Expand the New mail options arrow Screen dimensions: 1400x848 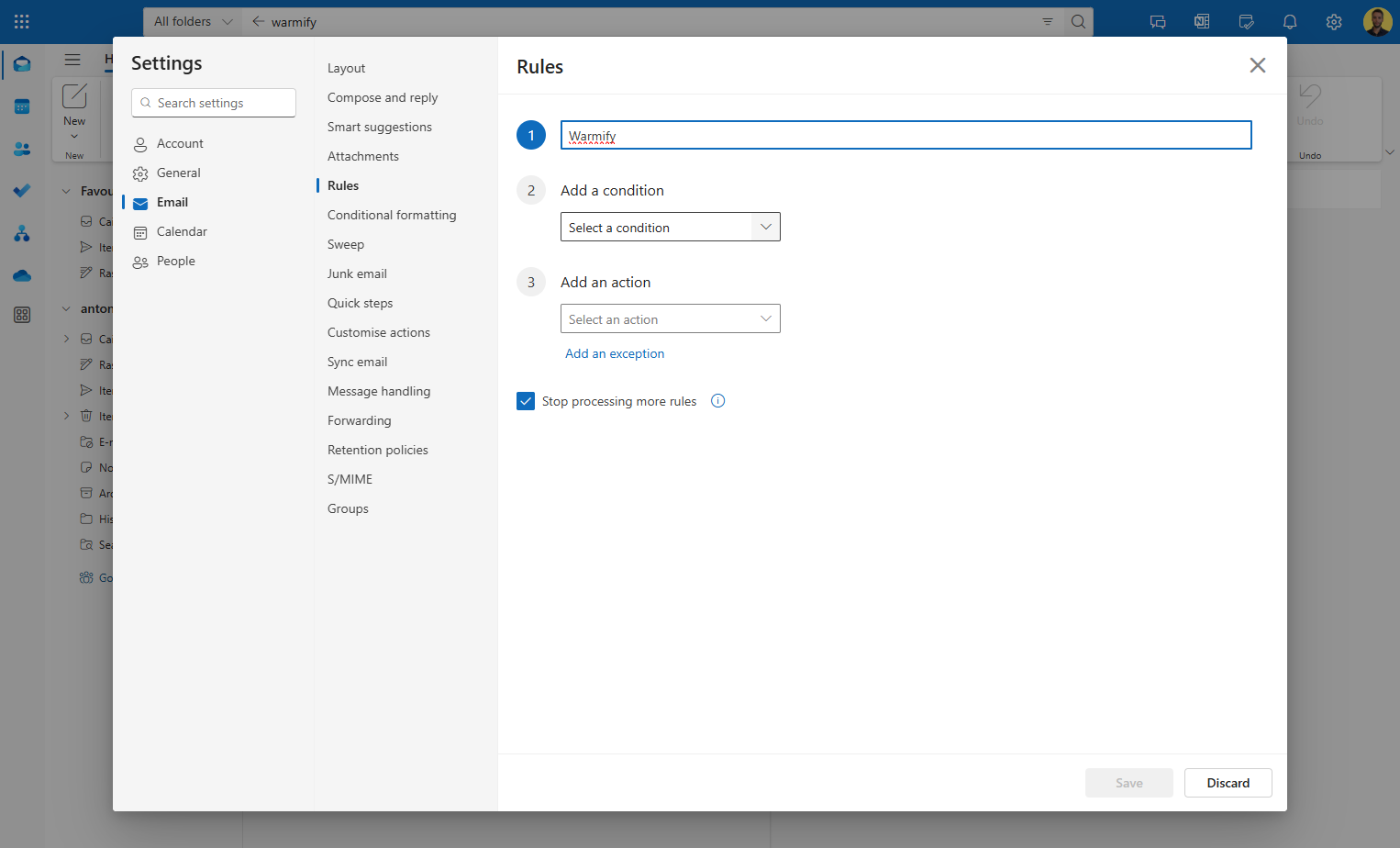(74, 137)
